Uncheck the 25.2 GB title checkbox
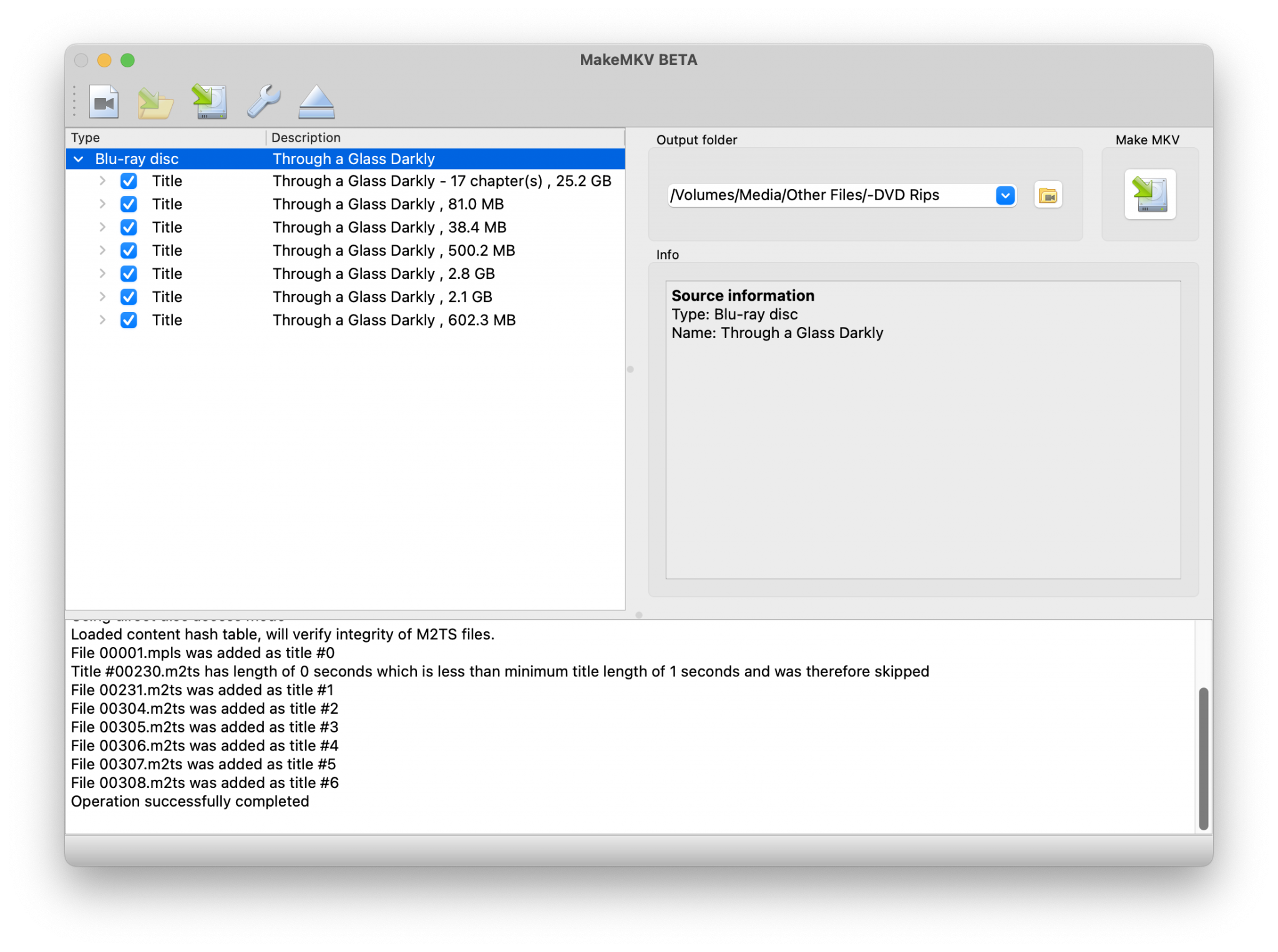The image size is (1278, 952). click(x=129, y=181)
